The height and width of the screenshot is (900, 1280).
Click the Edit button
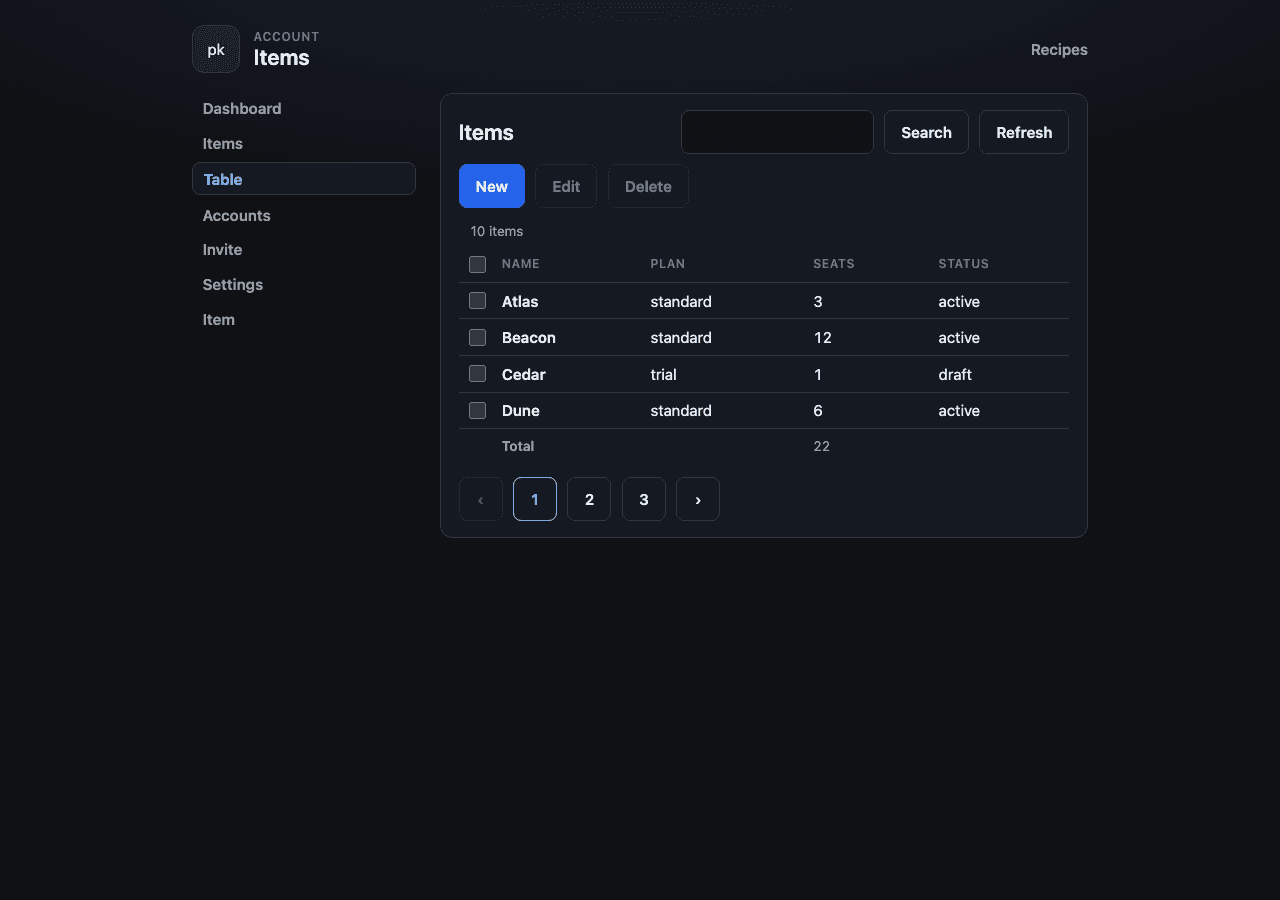click(566, 186)
